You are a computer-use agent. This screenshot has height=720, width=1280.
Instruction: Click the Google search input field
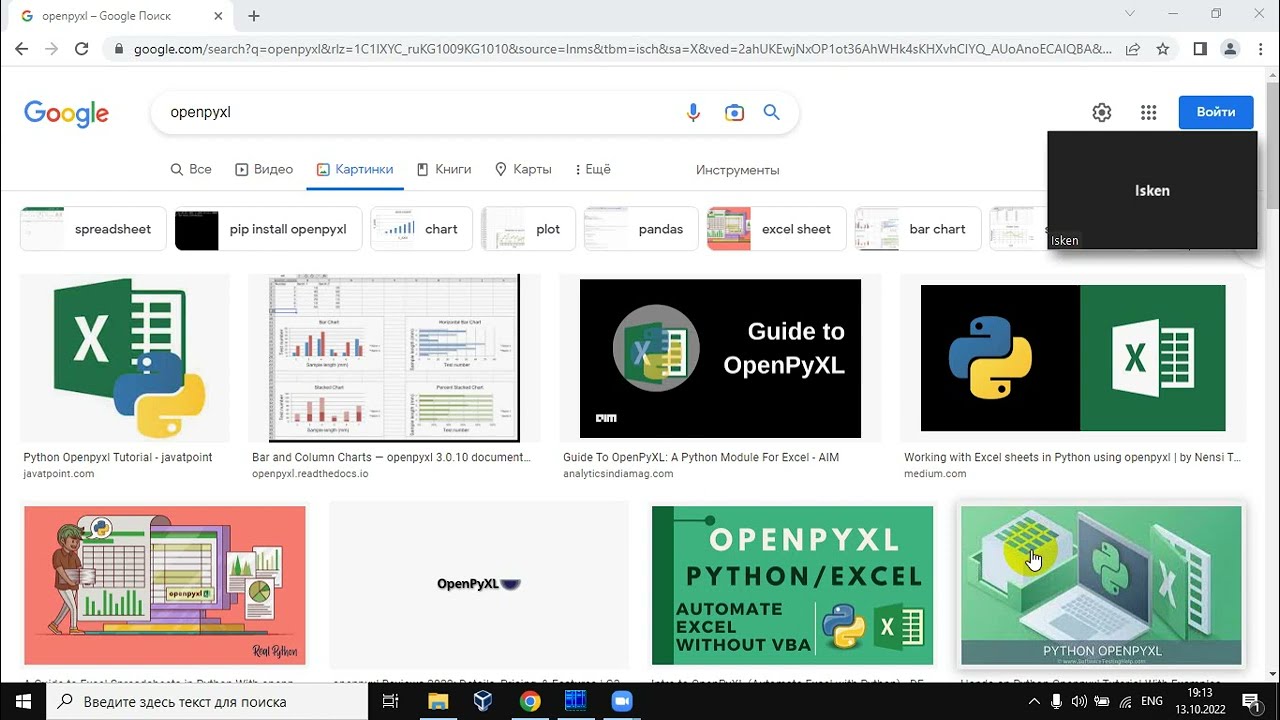(x=420, y=112)
